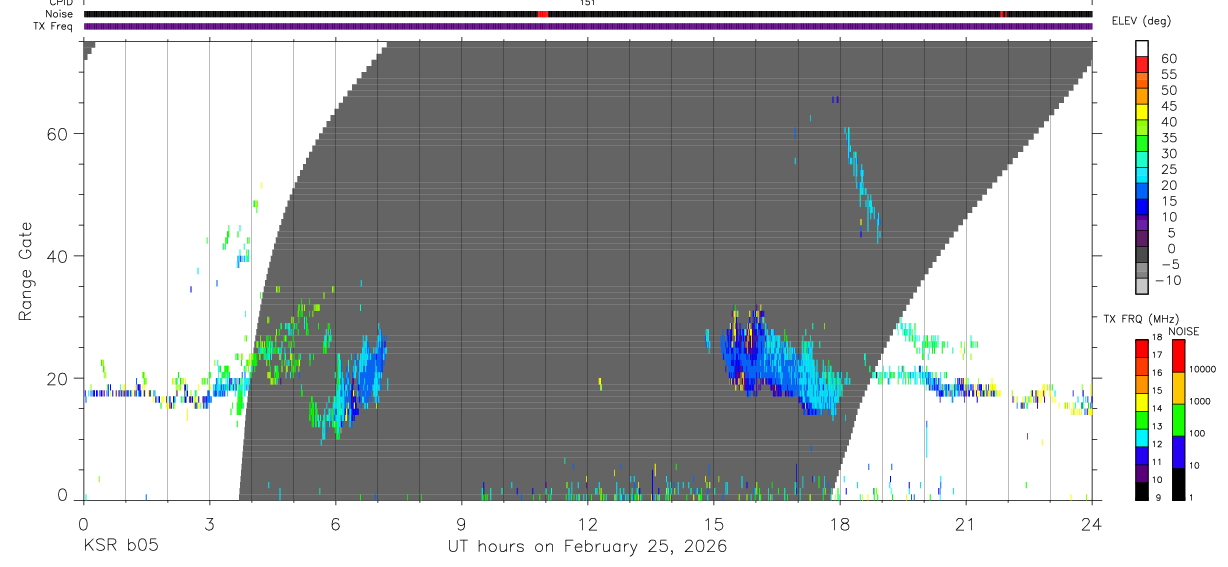Click the red 55–60 degree ELEV colorbar segment
This screenshot has height=567, width=1228.
click(1141, 65)
